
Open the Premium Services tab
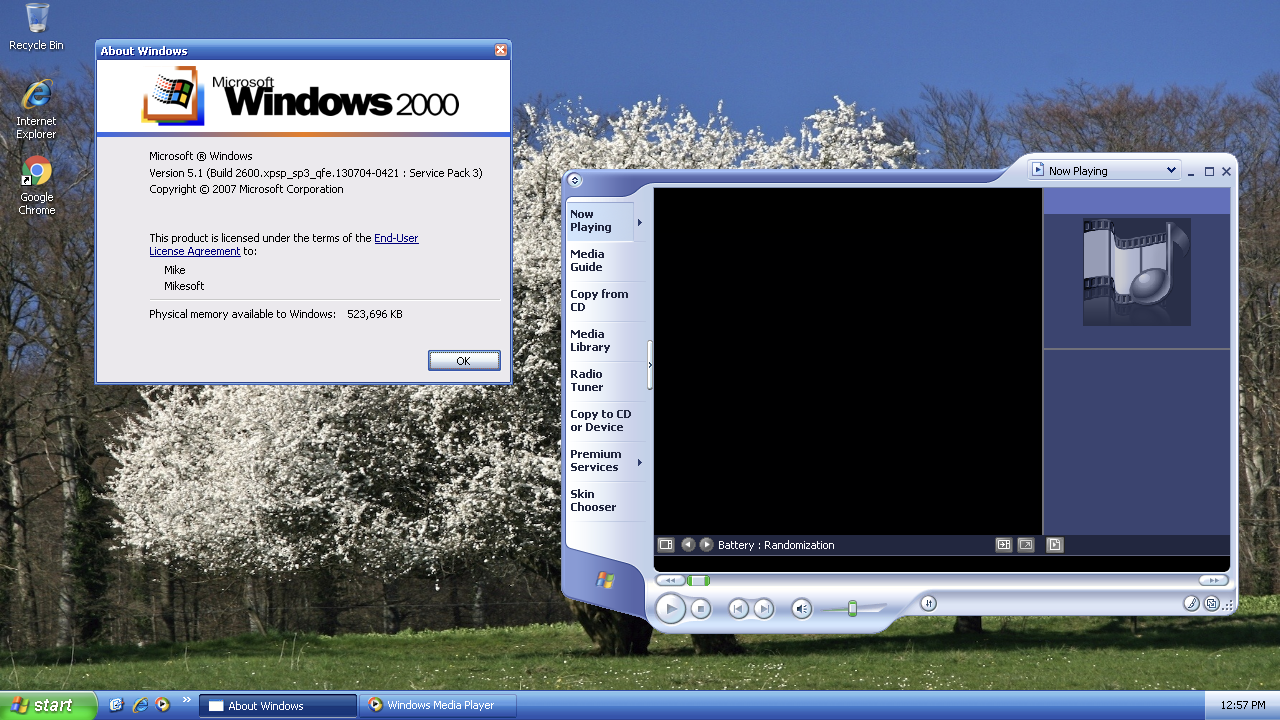click(x=598, y=461)
